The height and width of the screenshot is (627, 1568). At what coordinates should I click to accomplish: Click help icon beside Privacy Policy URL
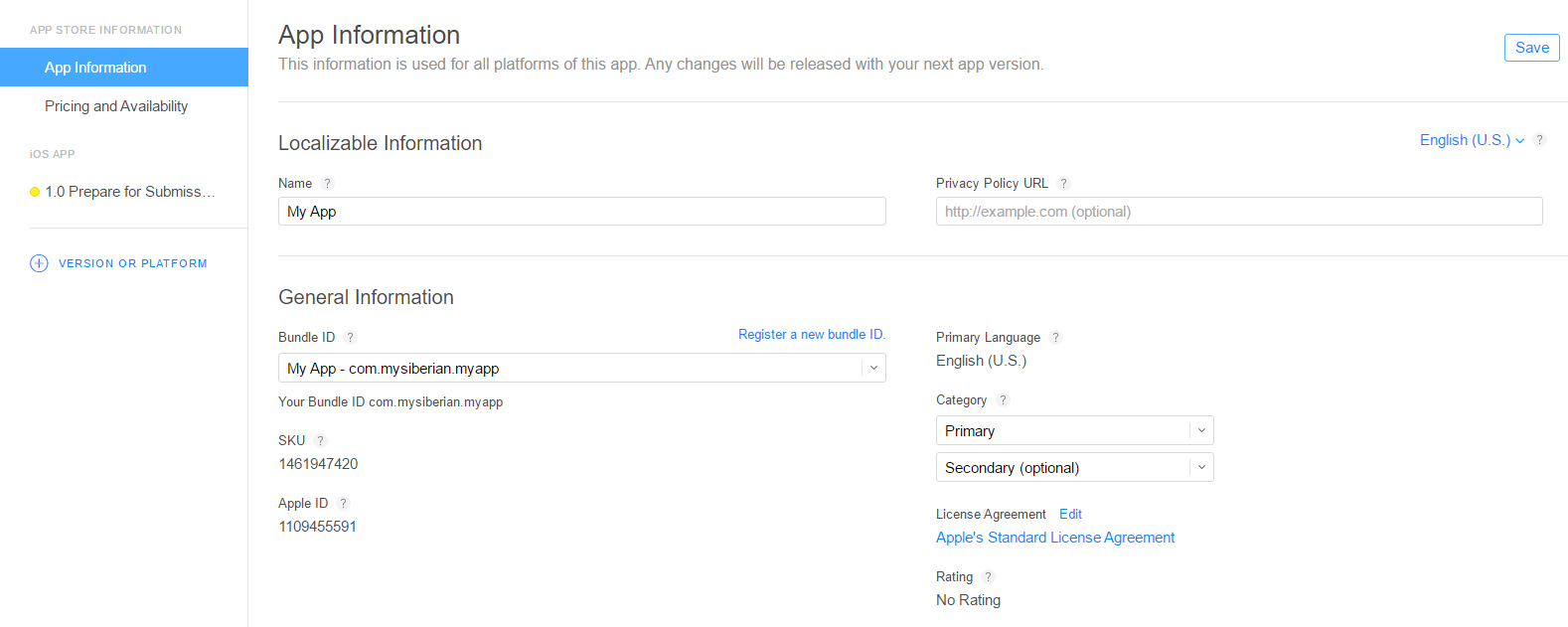[1063, 184]
